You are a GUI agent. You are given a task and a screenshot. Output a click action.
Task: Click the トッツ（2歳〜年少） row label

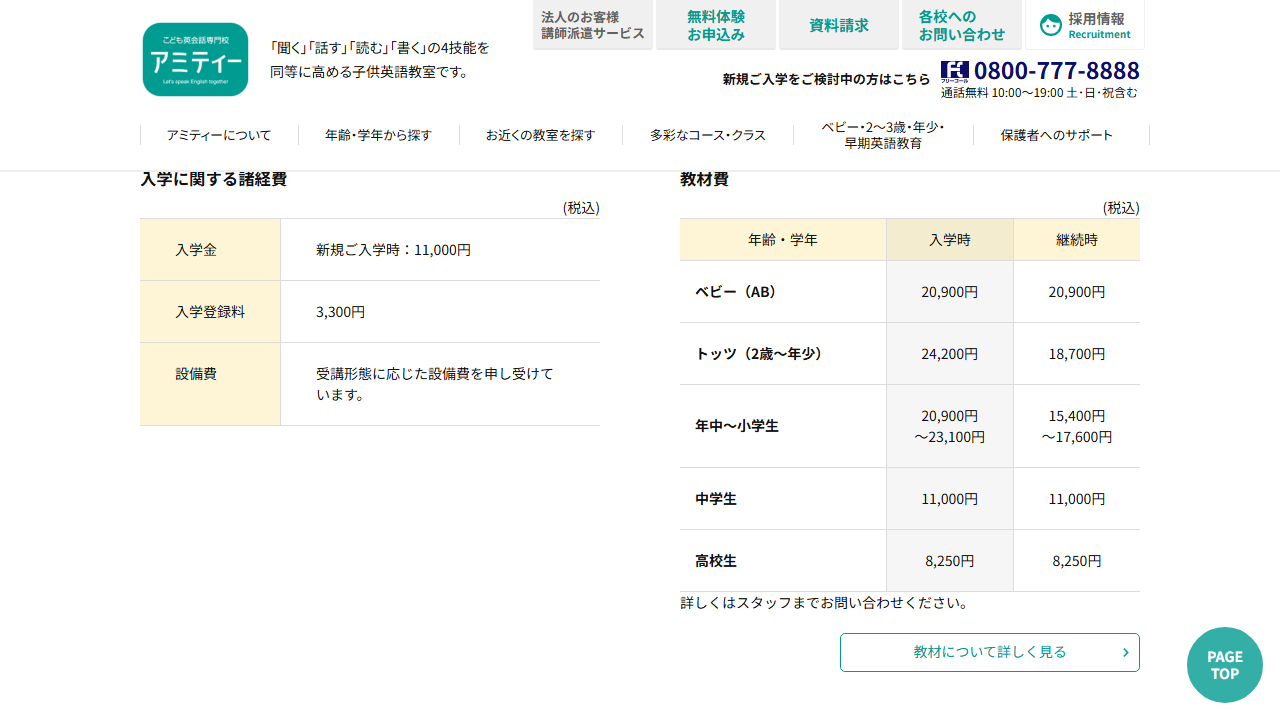click(x=759, y=354)
